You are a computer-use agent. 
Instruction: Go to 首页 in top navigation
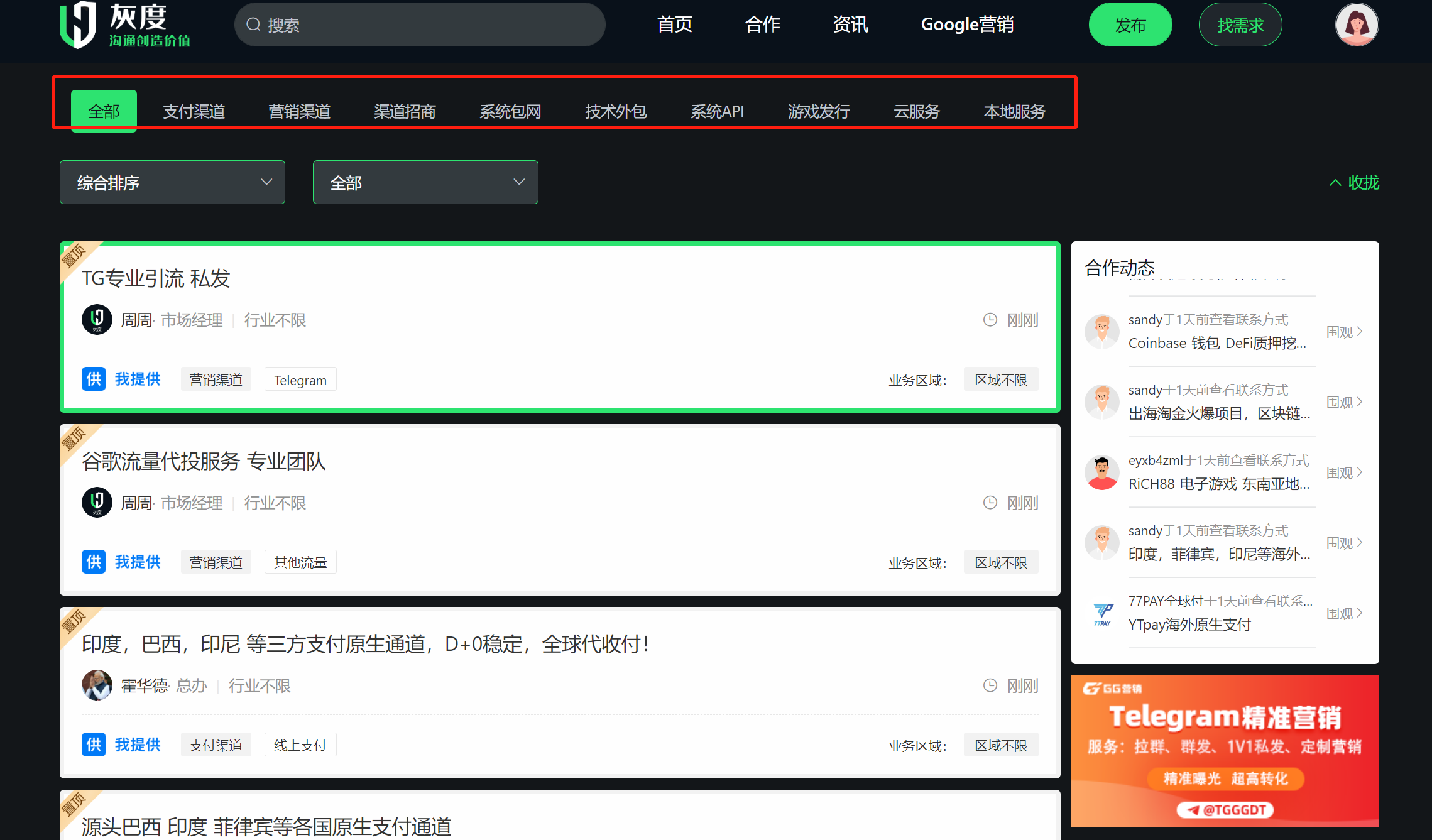pyautogui.click(x=674, y=25)
